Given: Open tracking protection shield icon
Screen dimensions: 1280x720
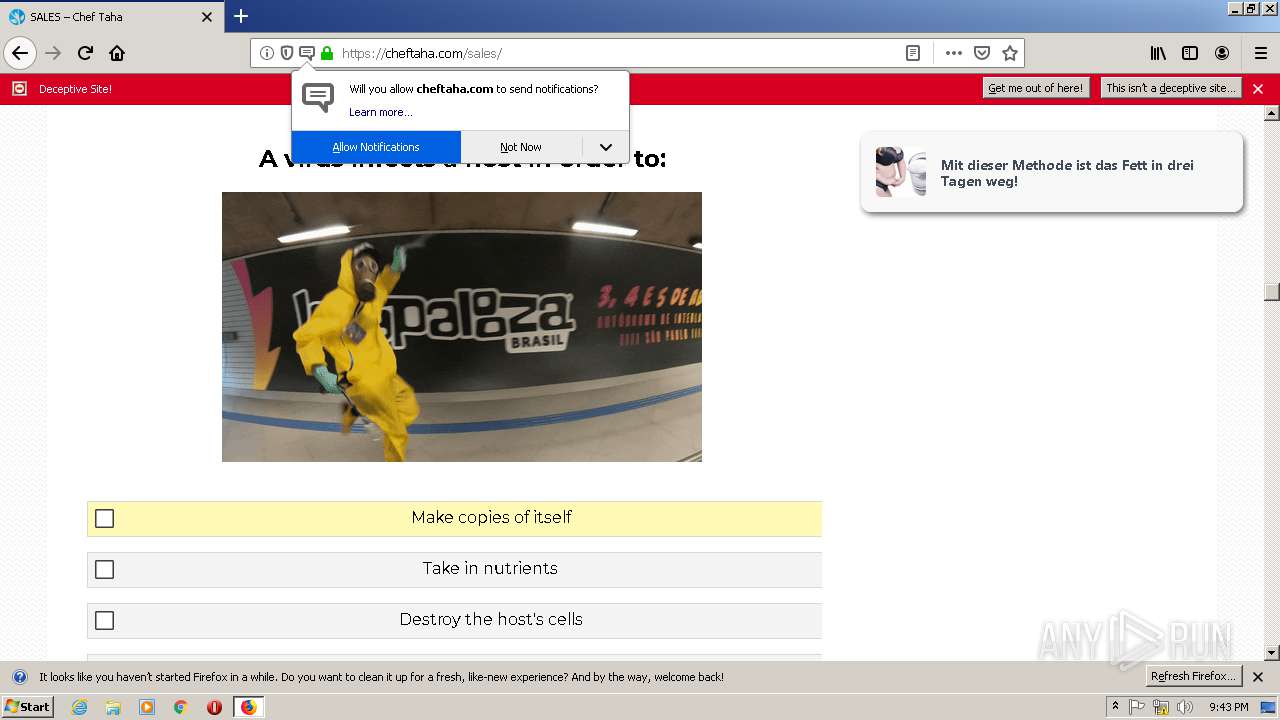Looking at the screenshot, I should 287,53.
